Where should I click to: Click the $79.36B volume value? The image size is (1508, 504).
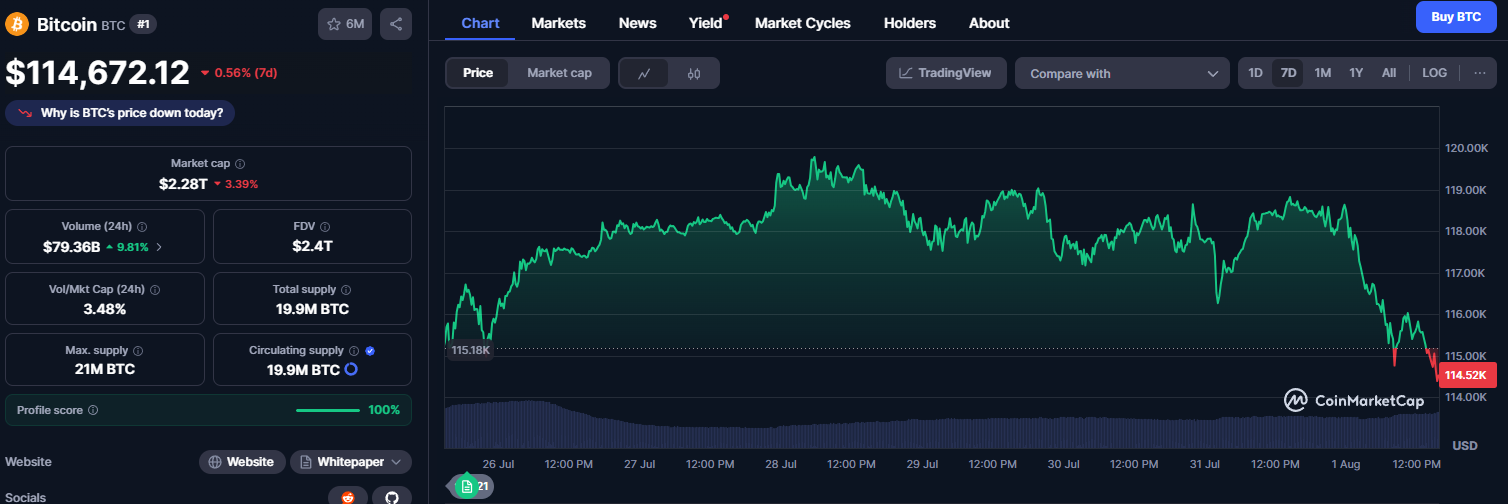coord(71,246)
